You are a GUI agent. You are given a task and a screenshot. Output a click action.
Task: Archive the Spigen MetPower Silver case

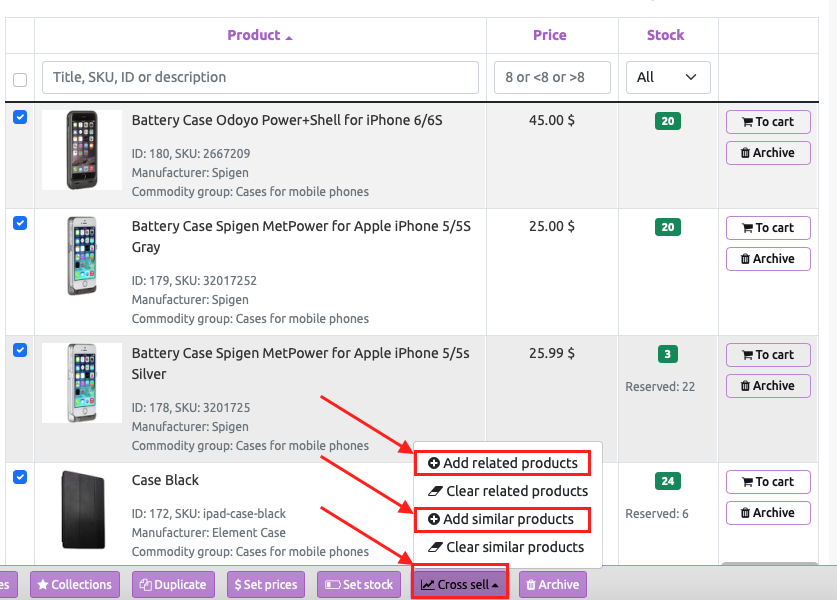coord(768,386)
